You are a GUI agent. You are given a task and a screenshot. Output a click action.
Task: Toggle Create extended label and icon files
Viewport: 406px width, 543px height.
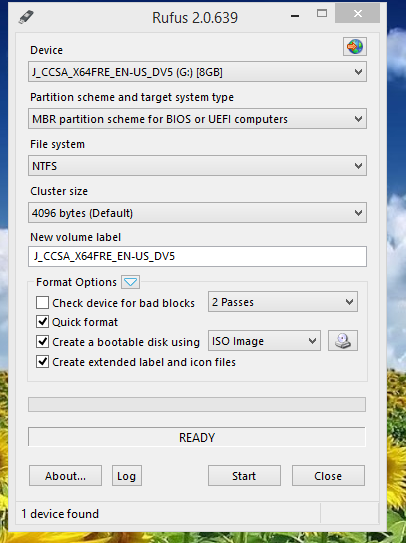pyautogui.click(x=42, y=362)
